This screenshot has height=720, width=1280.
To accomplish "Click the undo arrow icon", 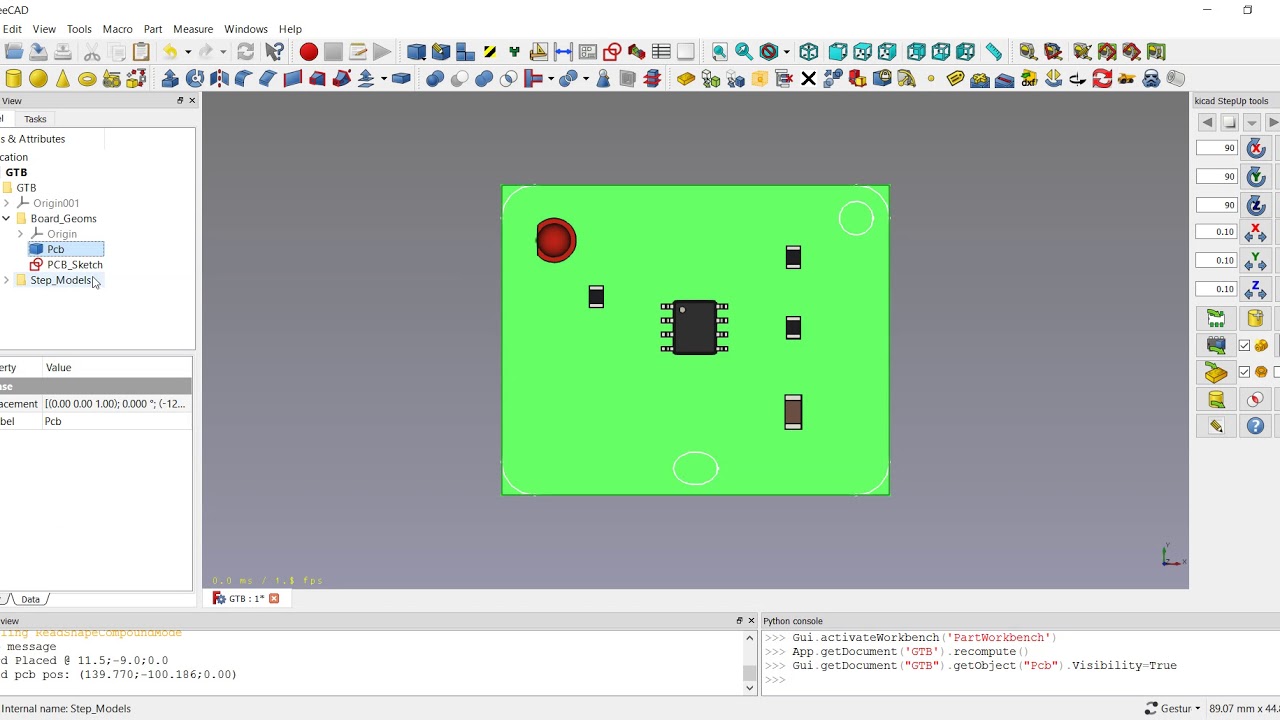I will pos(171,52).
